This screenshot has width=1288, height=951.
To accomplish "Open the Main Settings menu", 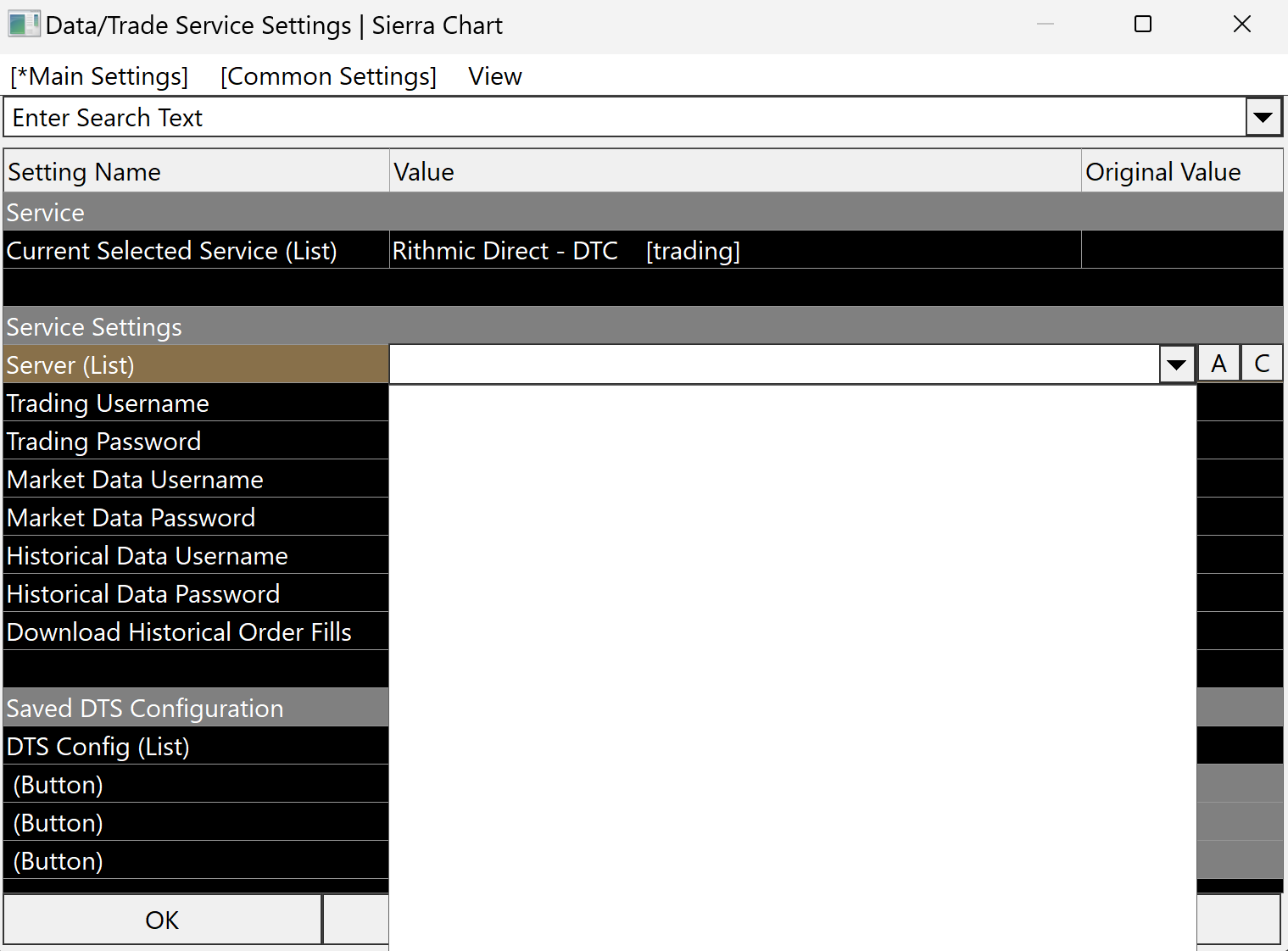I will pyautogui.click(x=99, y=76).
